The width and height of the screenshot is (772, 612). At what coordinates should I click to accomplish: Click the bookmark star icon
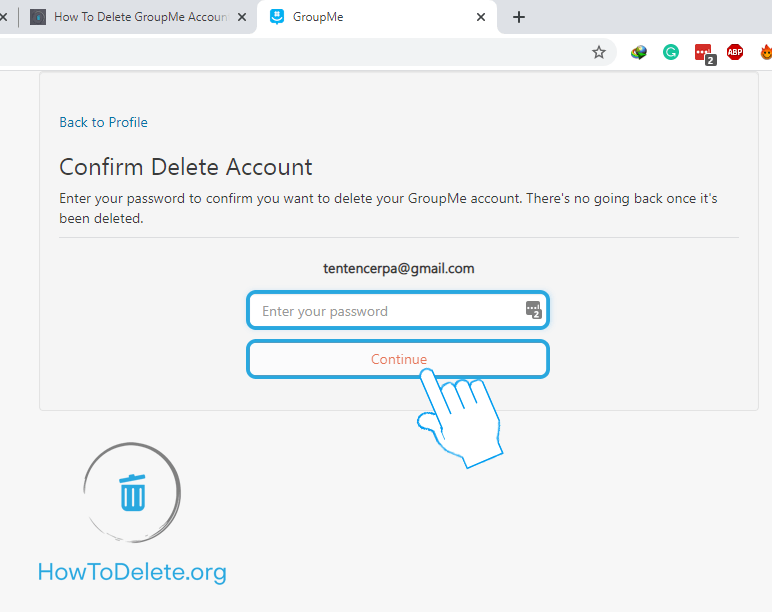pos(599,52)
